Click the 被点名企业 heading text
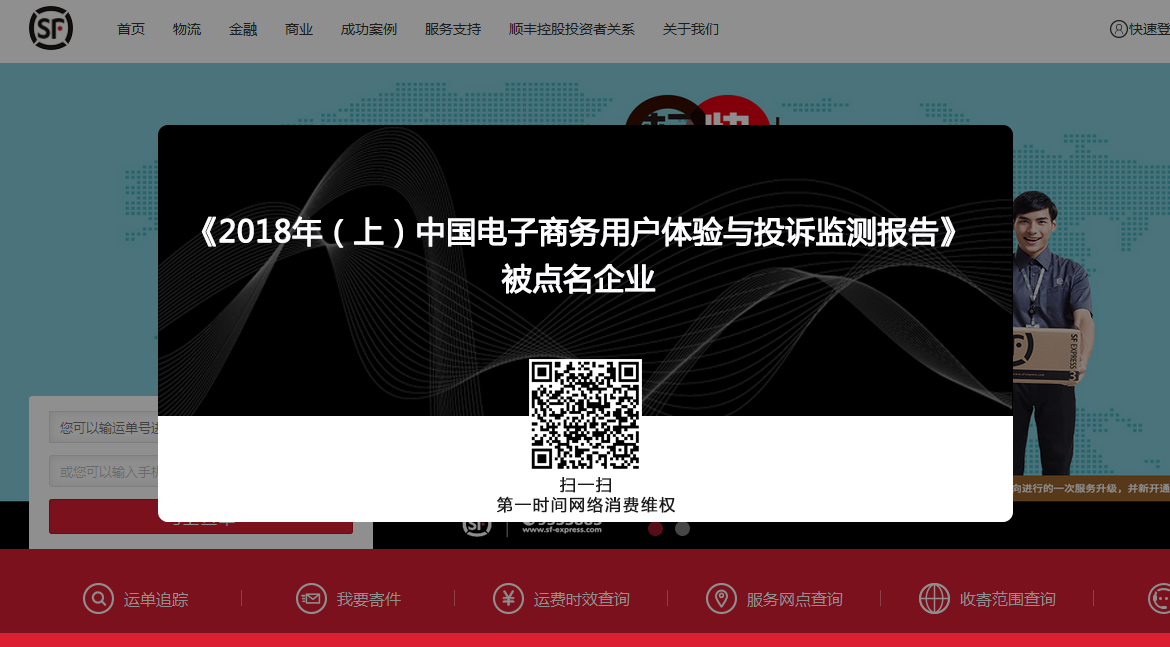The height and width of the screenshot is (647, 1170). coord(578,280)
